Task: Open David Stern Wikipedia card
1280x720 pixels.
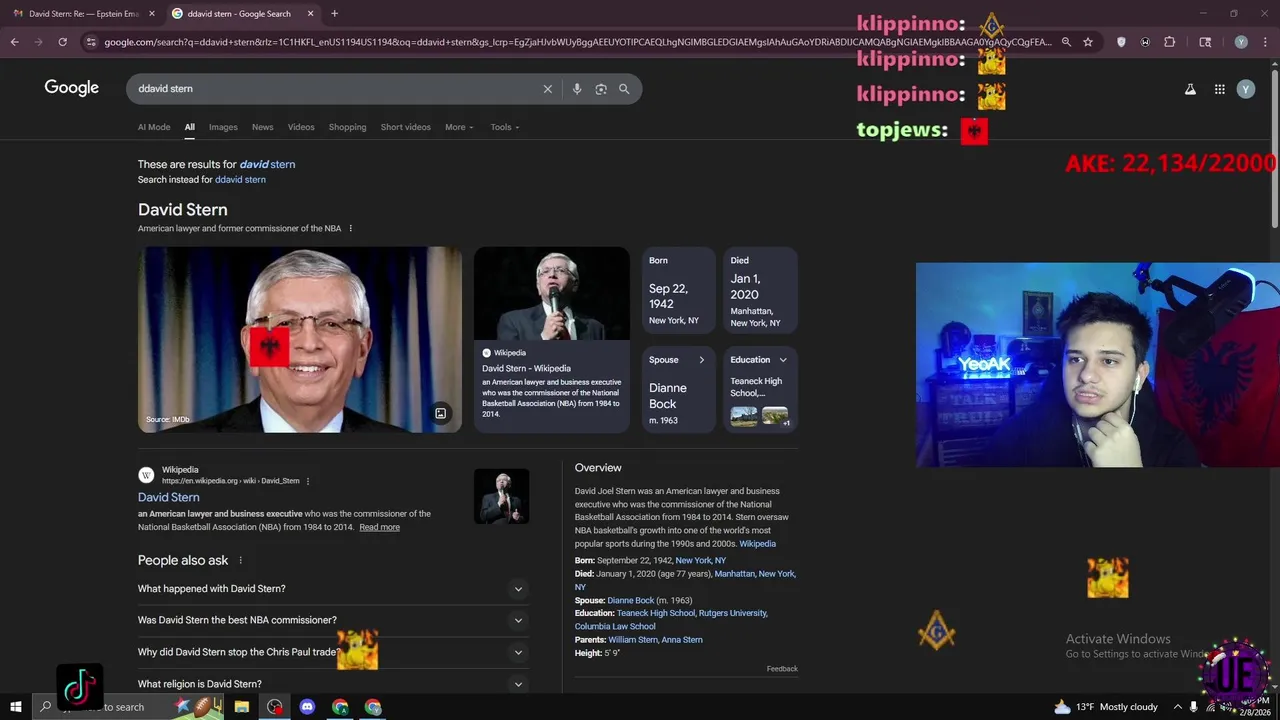Action: click(552, 340)
